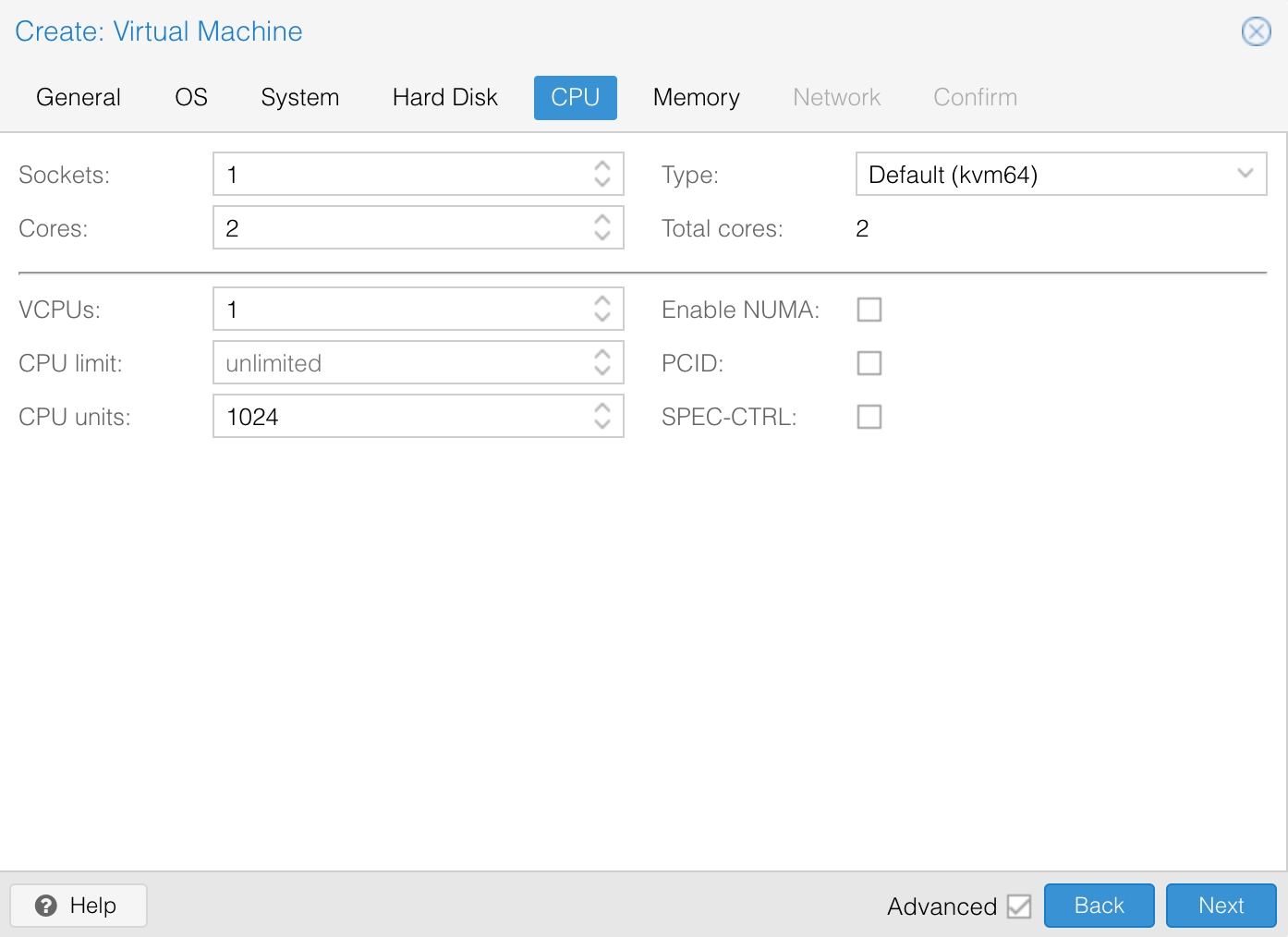Increase CPU units with up spinner
This screenshot has width=1288, height=937.
click(602, 408)
